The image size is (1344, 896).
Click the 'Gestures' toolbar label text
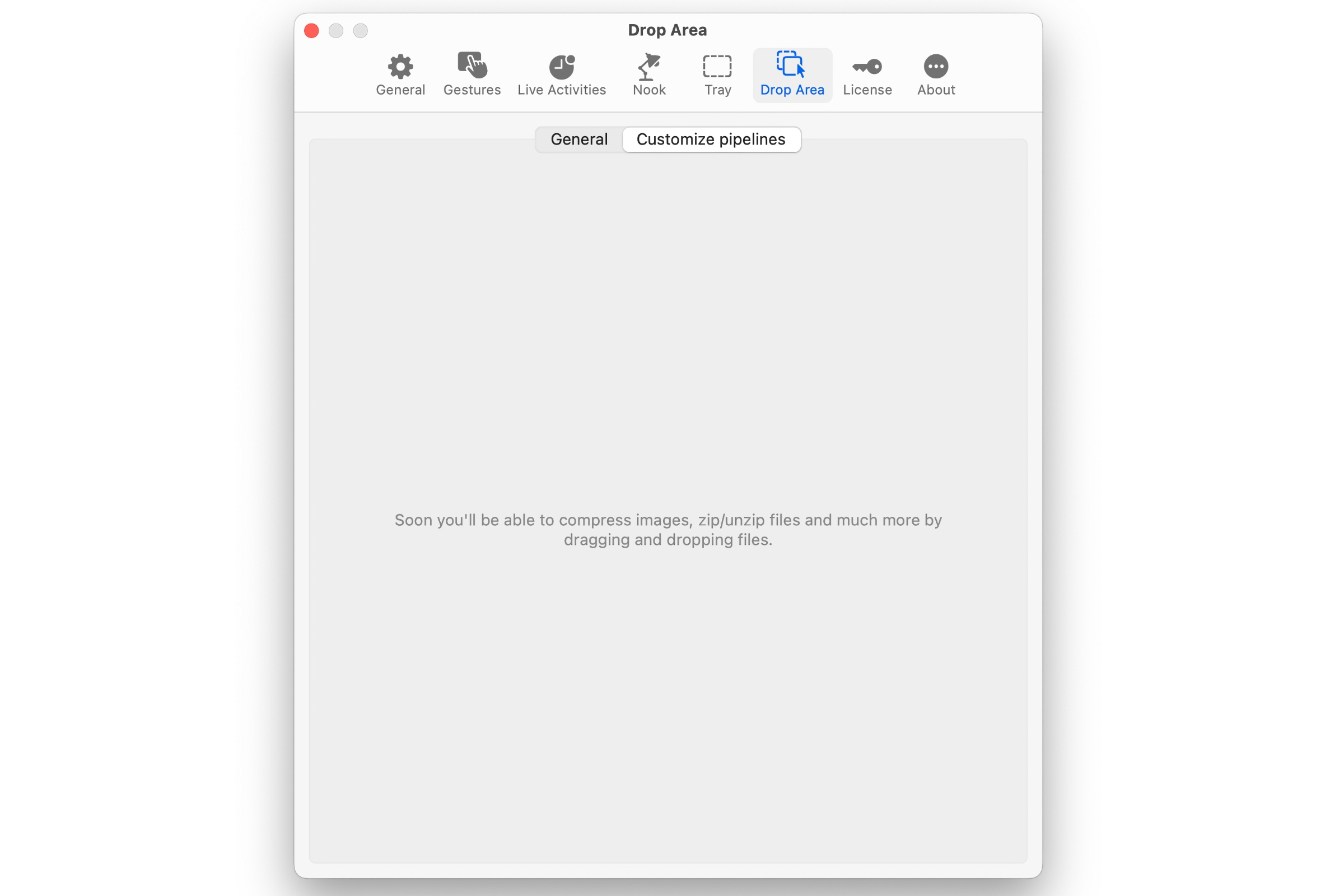(x=472, y=90)
